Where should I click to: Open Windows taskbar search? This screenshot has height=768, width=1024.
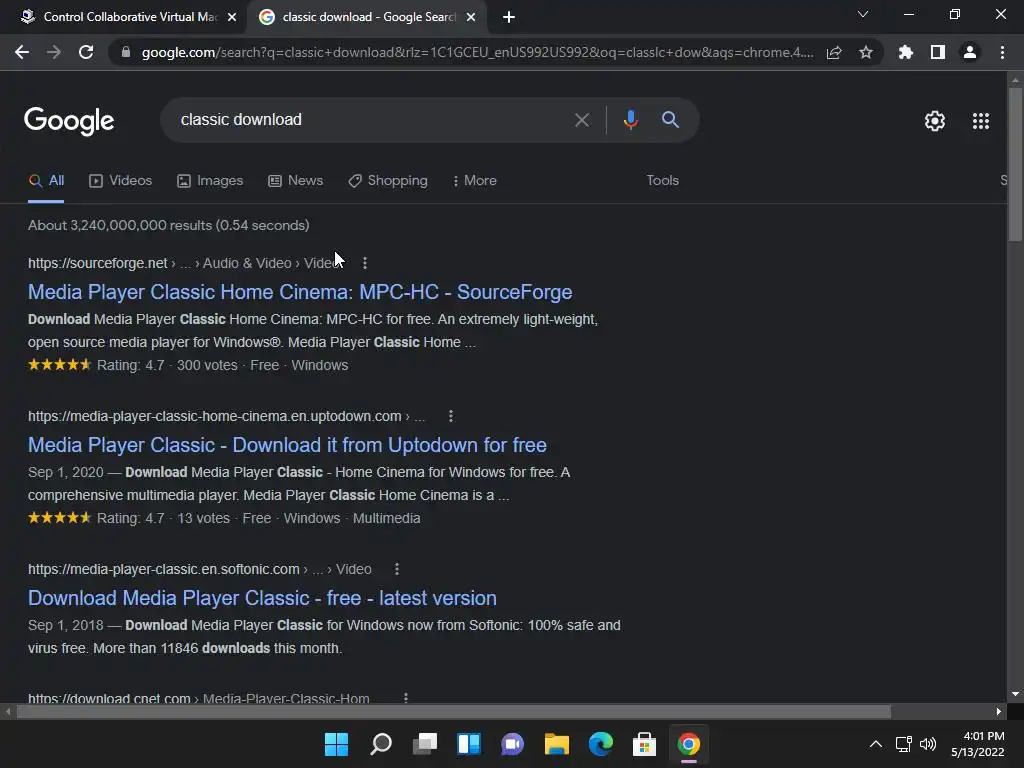point(381,744)
